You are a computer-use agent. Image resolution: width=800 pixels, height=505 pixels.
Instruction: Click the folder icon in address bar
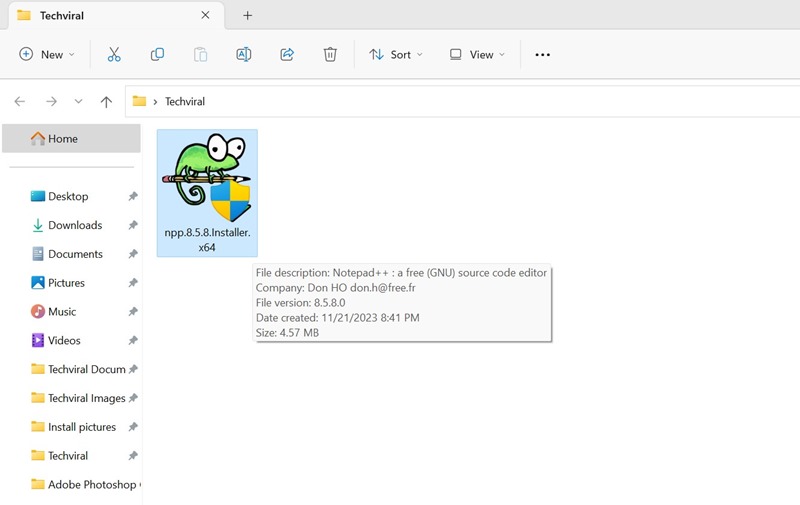pos(139,101)
